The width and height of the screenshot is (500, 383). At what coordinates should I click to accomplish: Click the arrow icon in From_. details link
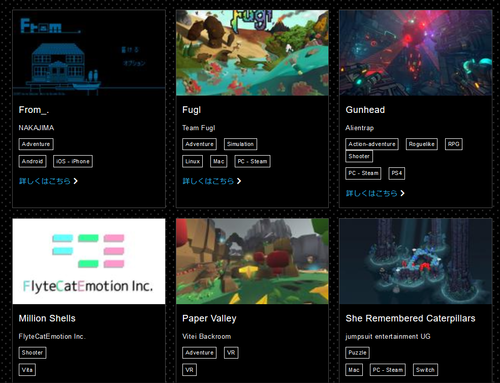pyautogui.click(x=75, y=181)
